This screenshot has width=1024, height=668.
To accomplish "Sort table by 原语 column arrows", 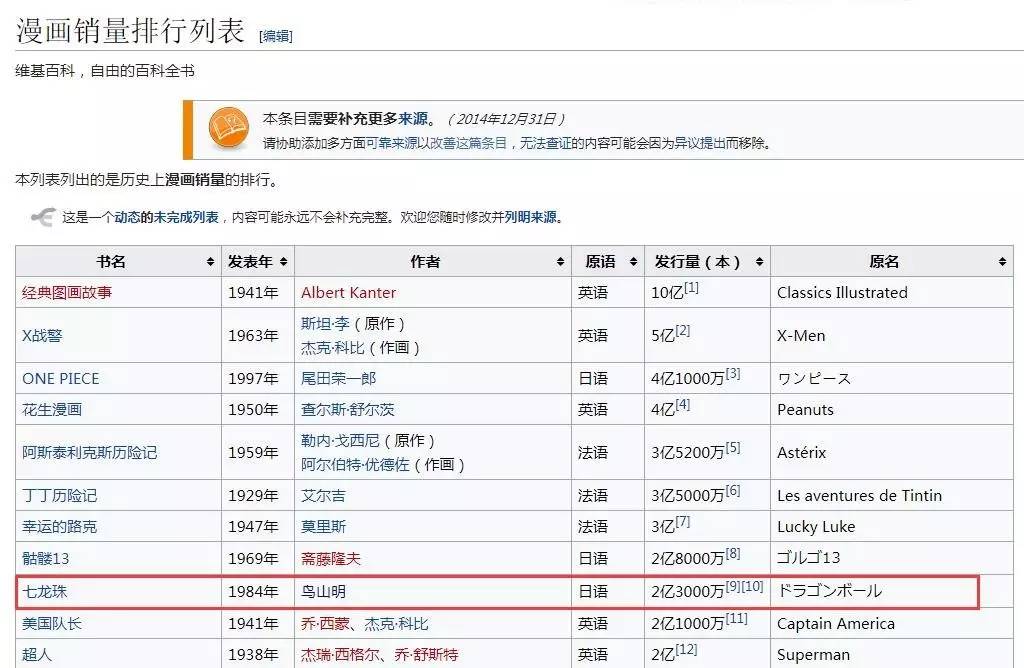I will point(633,262).
